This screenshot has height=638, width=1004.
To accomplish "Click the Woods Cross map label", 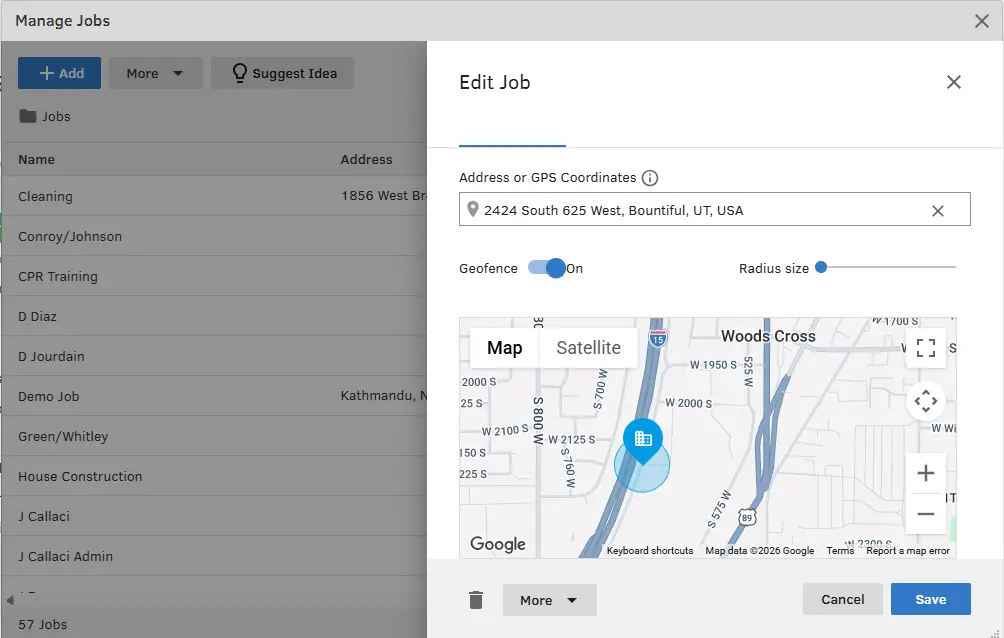I will click(768, 336).
